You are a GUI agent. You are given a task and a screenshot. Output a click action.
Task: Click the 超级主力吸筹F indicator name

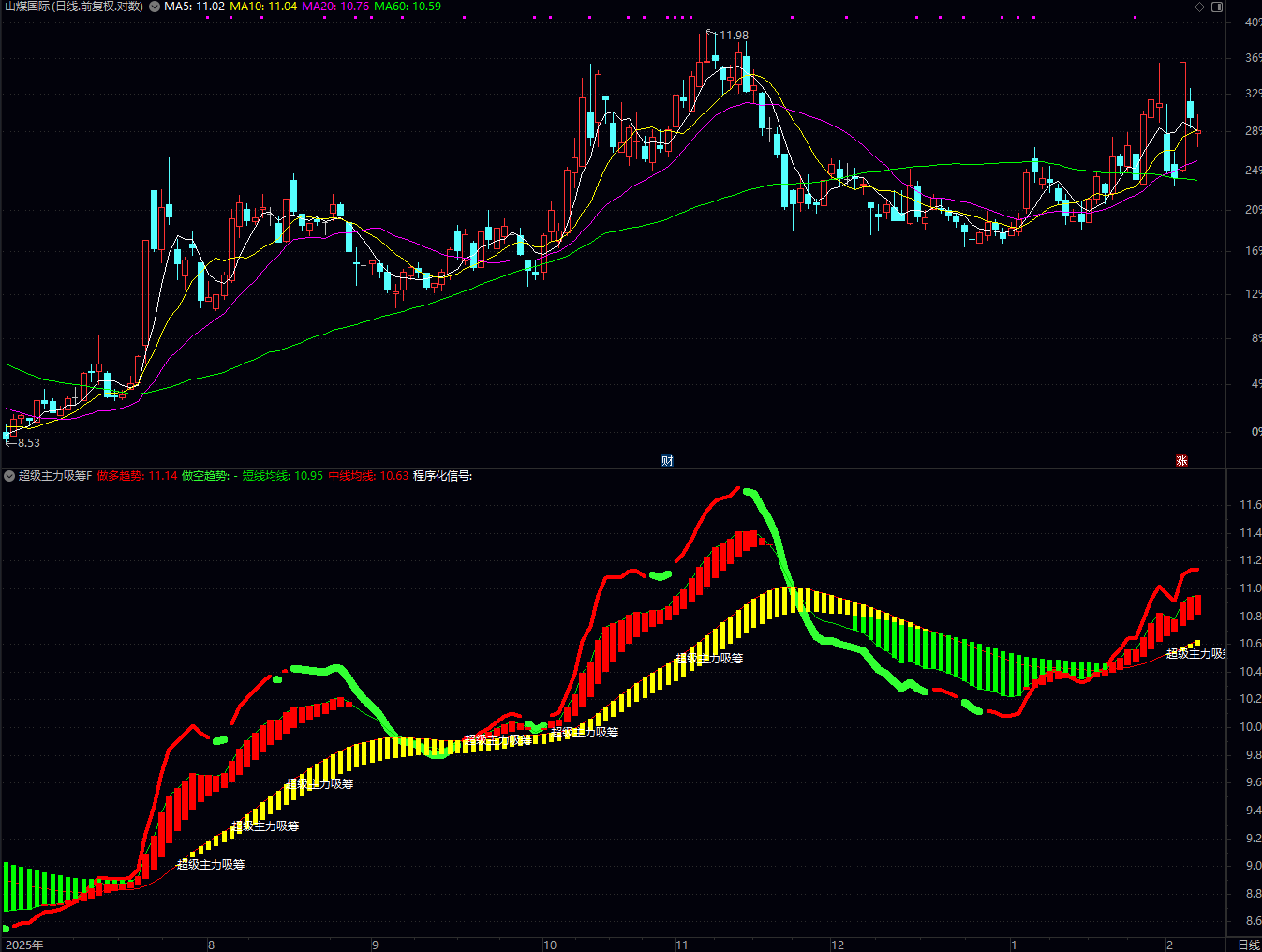(x=55, y=476)
